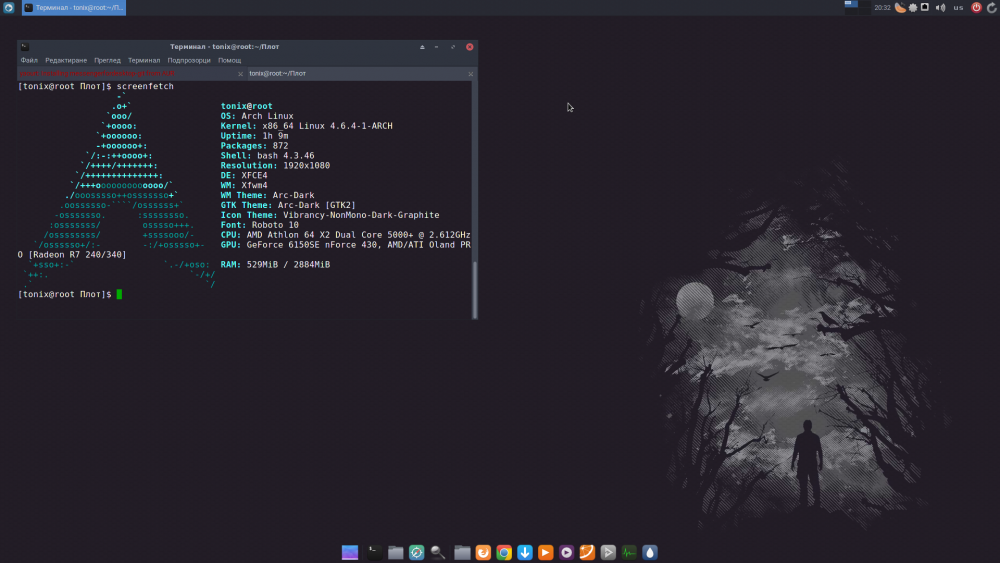Click the red power button in the panel
The width and height of the screenshot is (1000, 563).
pyautogui.click(x=976, y=8)
